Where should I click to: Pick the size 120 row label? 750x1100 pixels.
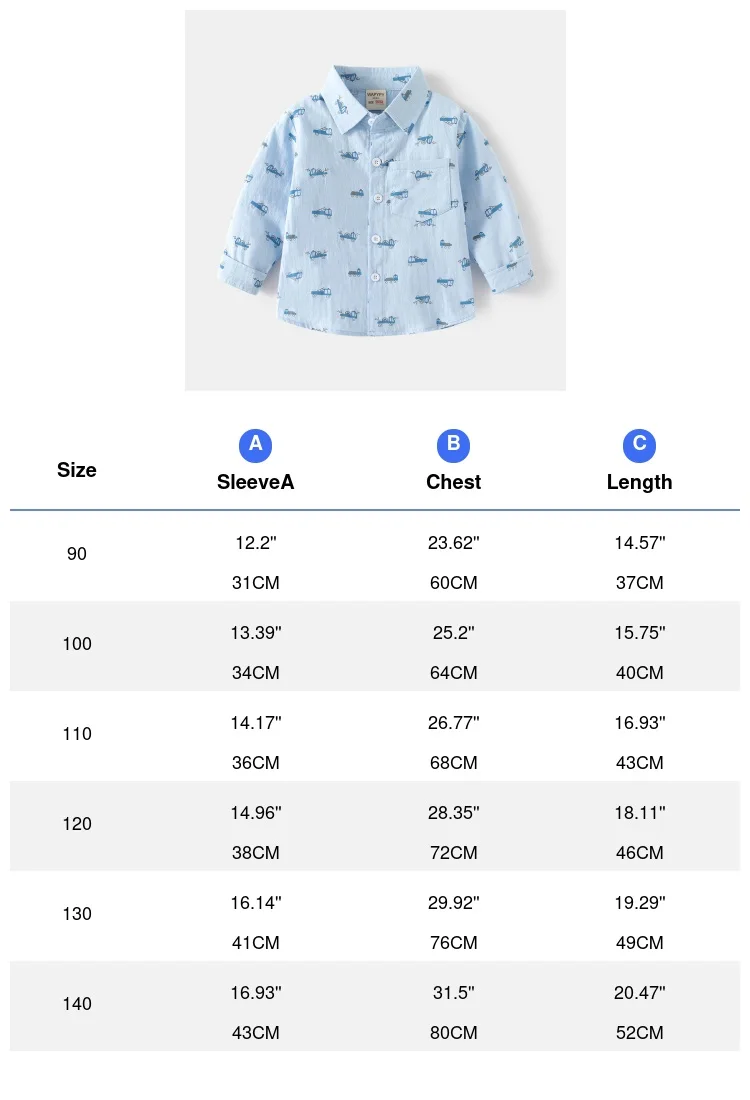(76, 824)
